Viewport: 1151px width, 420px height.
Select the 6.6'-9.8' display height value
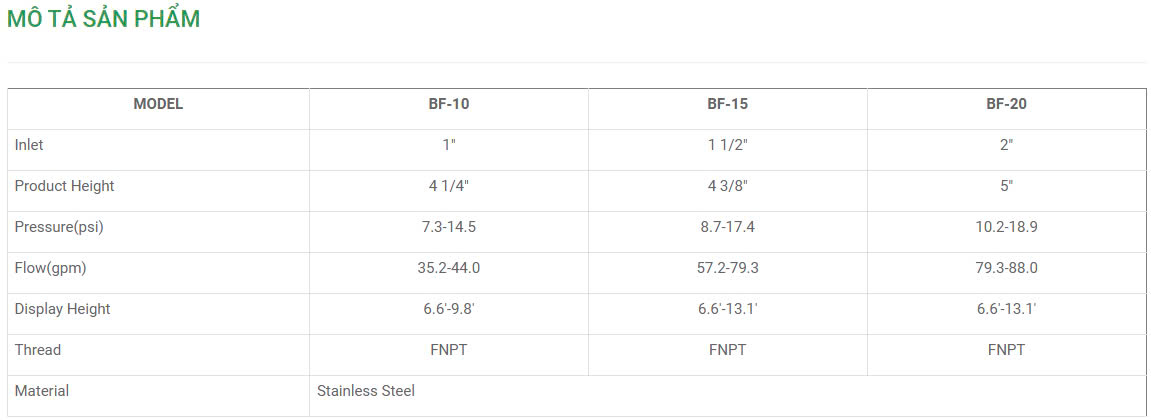pos(449,309)
